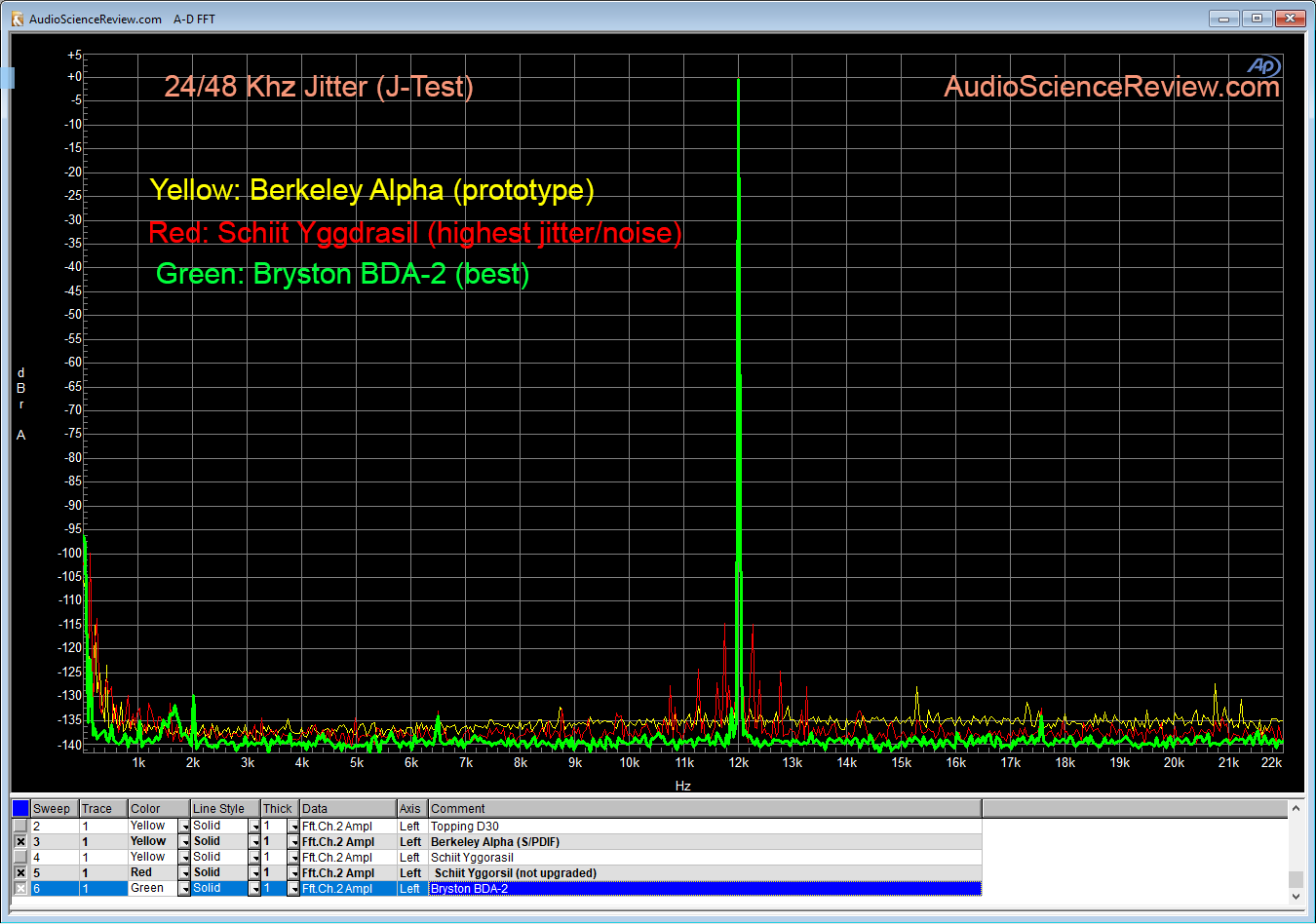This screenshot has height=924, width=1316.
Task: Maximize the A-D FFT window
Action: [x=1257, y=19]
